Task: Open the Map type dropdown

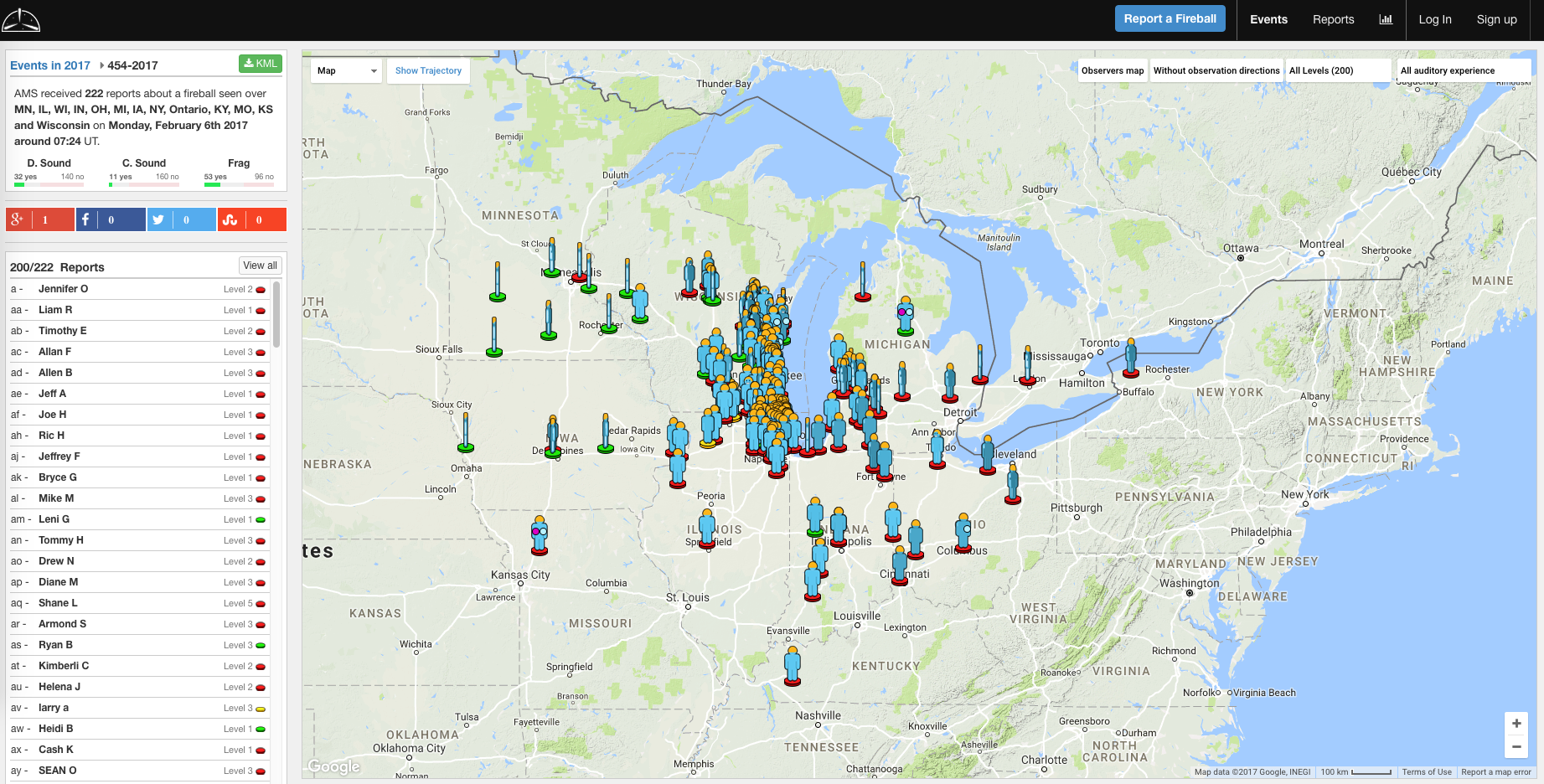Action: pyautogui.click(x=347, y=70)
